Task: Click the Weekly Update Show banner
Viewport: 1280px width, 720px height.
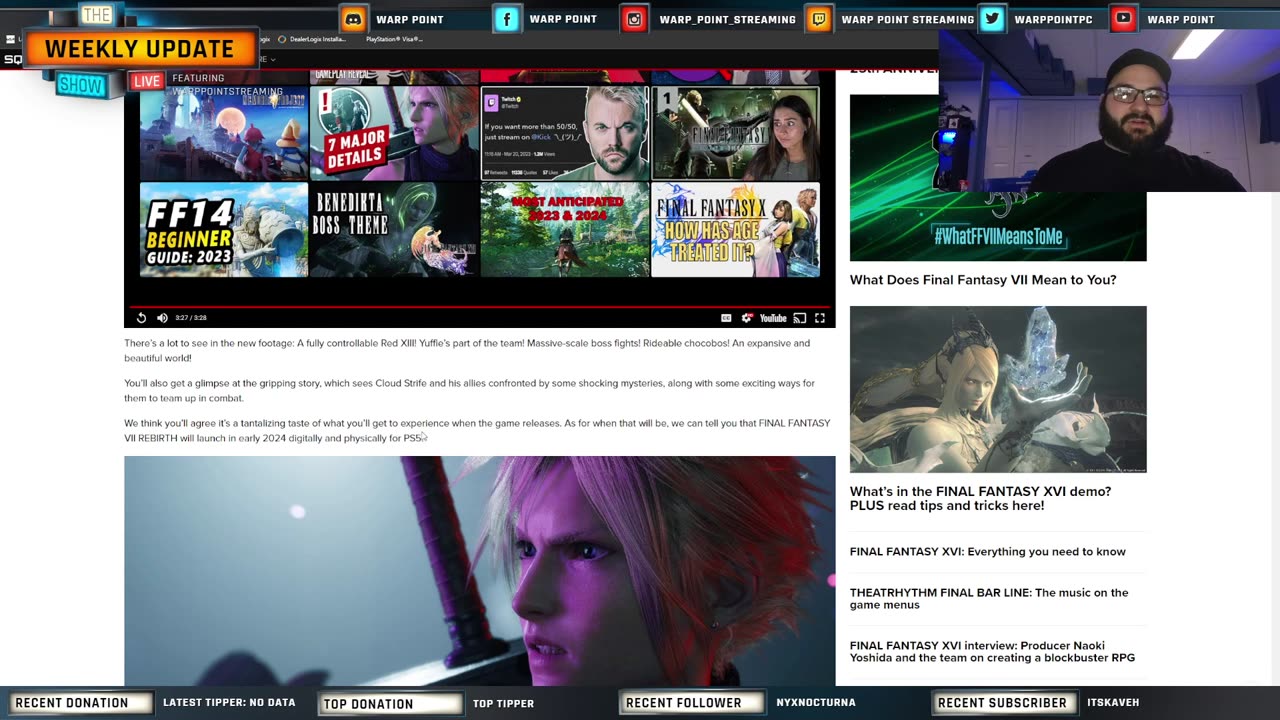Action: click(x=139, y=49)
